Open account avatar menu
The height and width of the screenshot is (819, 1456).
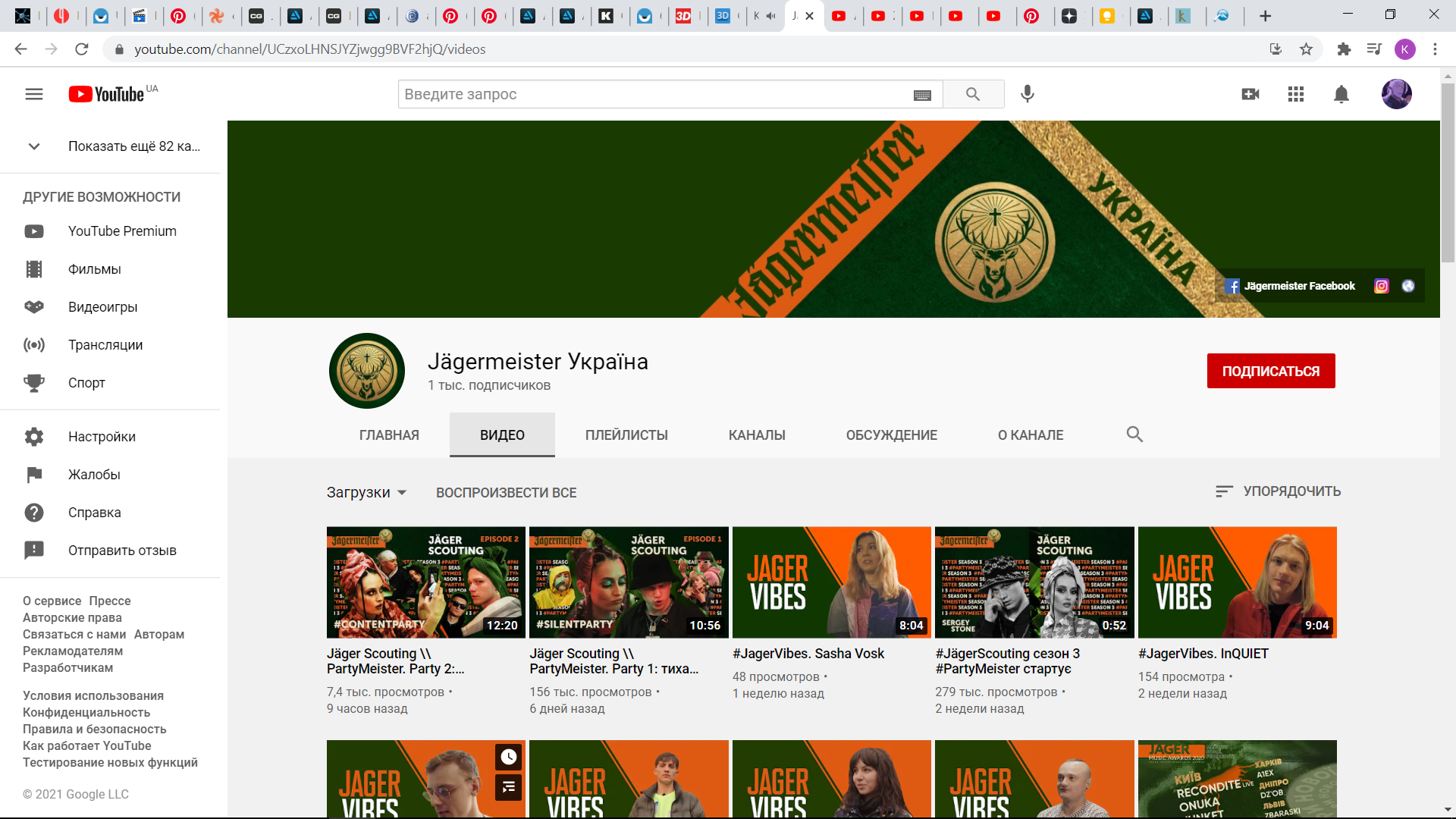coord(1396,94)
